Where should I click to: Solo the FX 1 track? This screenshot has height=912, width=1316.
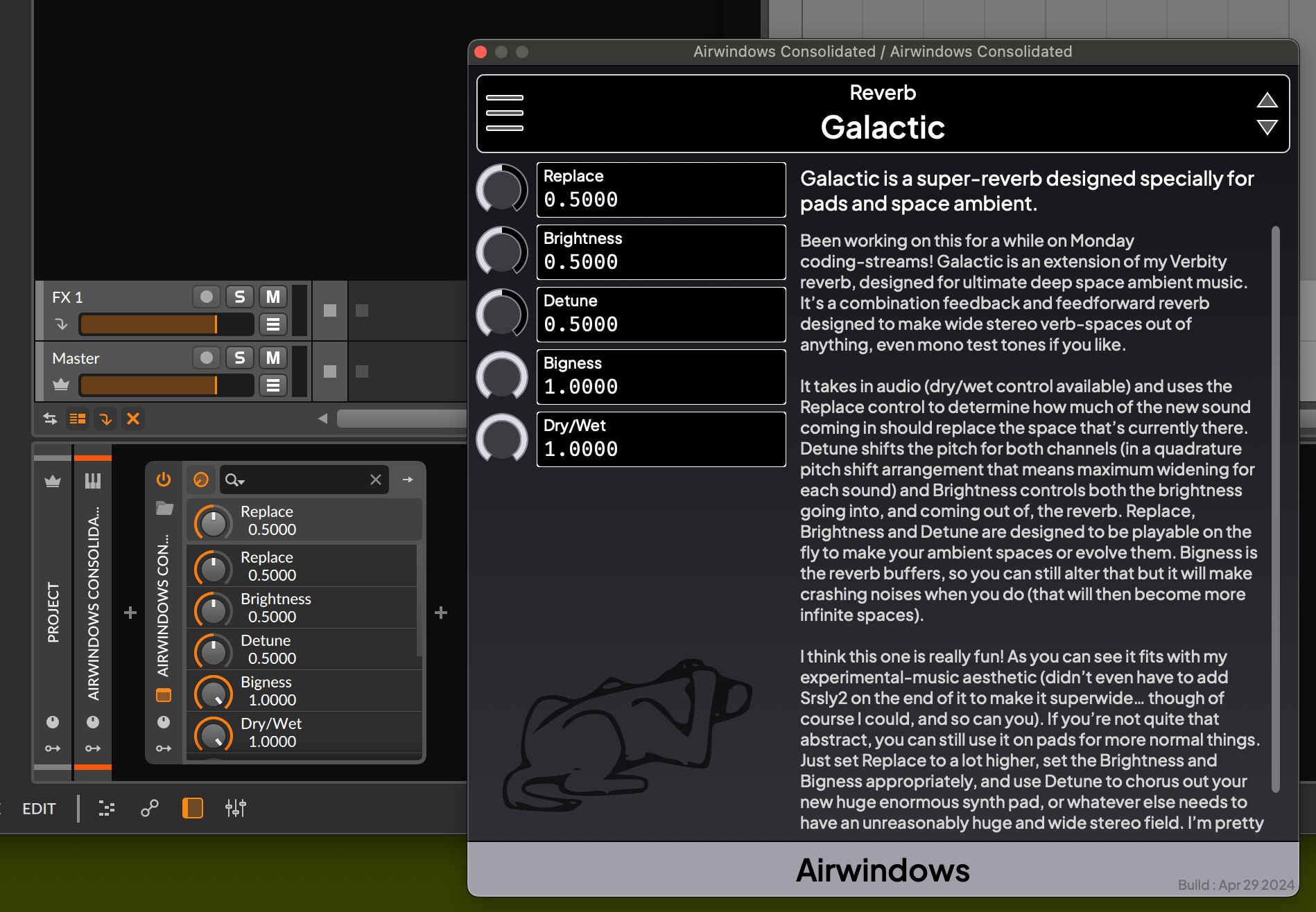[239, 297]
